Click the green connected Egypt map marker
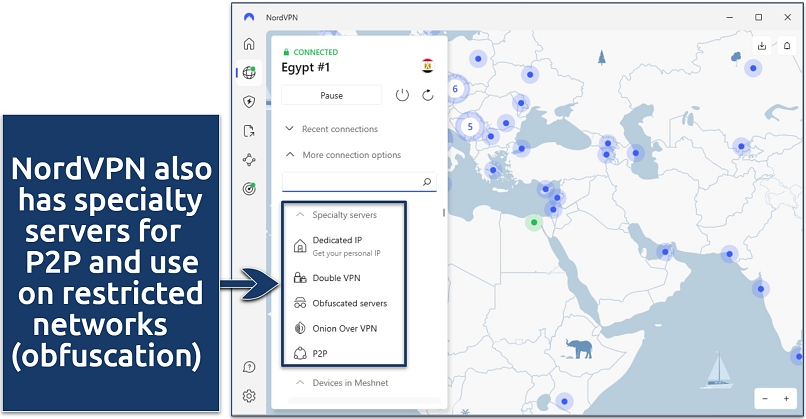This screenshot has height=419, width=806. click(x=534, y=223)
